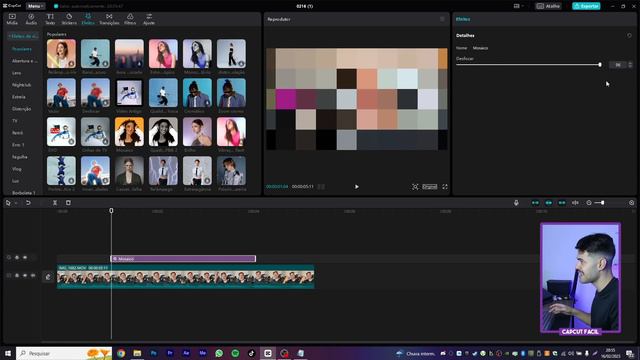Click the timeline fit/settings icon at far right
640x360 pixels.
point(631,203)
